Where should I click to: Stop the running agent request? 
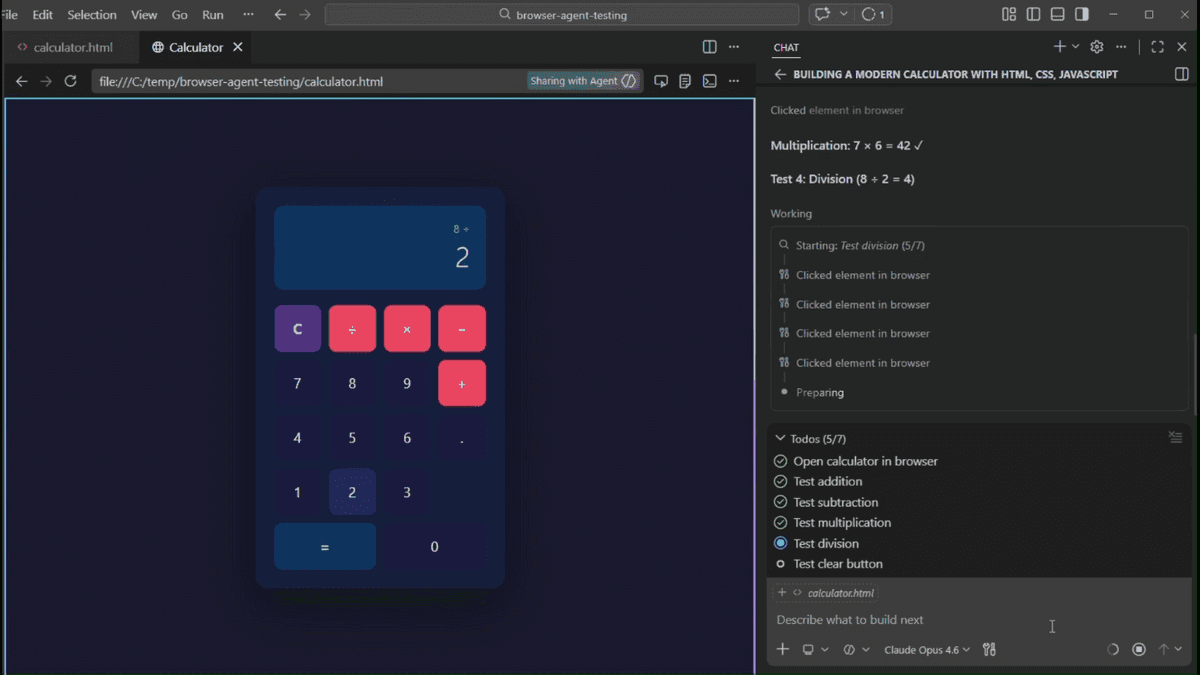coord(1139,650)
